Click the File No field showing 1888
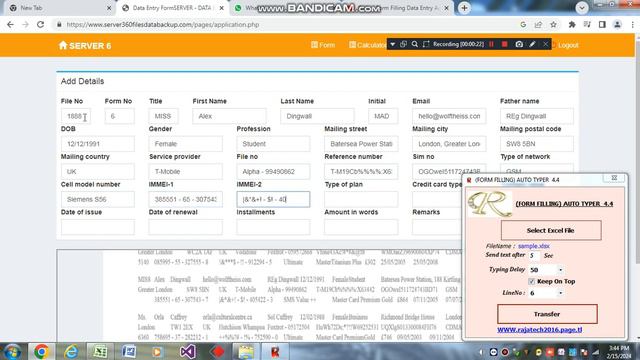Image resolution: width=640 pixels, height=360 pixels. [x=76, y=116]
